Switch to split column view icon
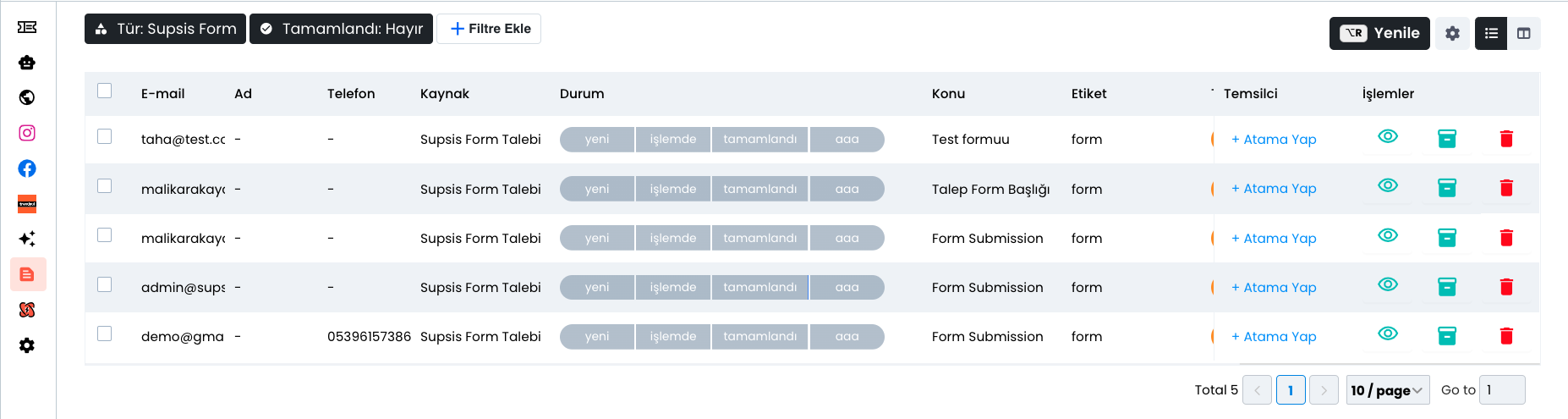Image resolution: width=1568 pixels, height=419 pixels. click(1524, 34)
